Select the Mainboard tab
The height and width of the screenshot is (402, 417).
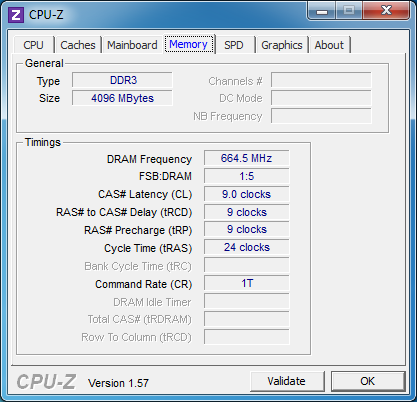tap(132, 45)
